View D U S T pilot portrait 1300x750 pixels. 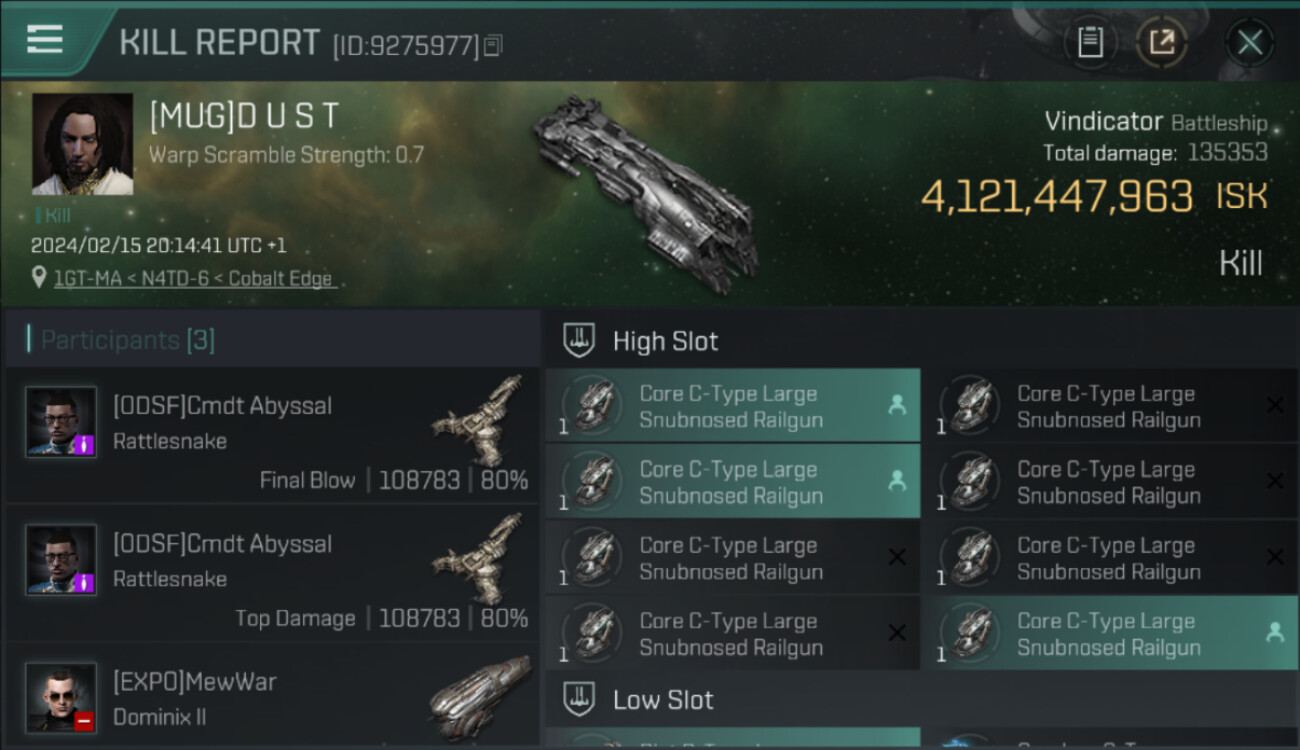pyautogui.click(x=82, y=144)
